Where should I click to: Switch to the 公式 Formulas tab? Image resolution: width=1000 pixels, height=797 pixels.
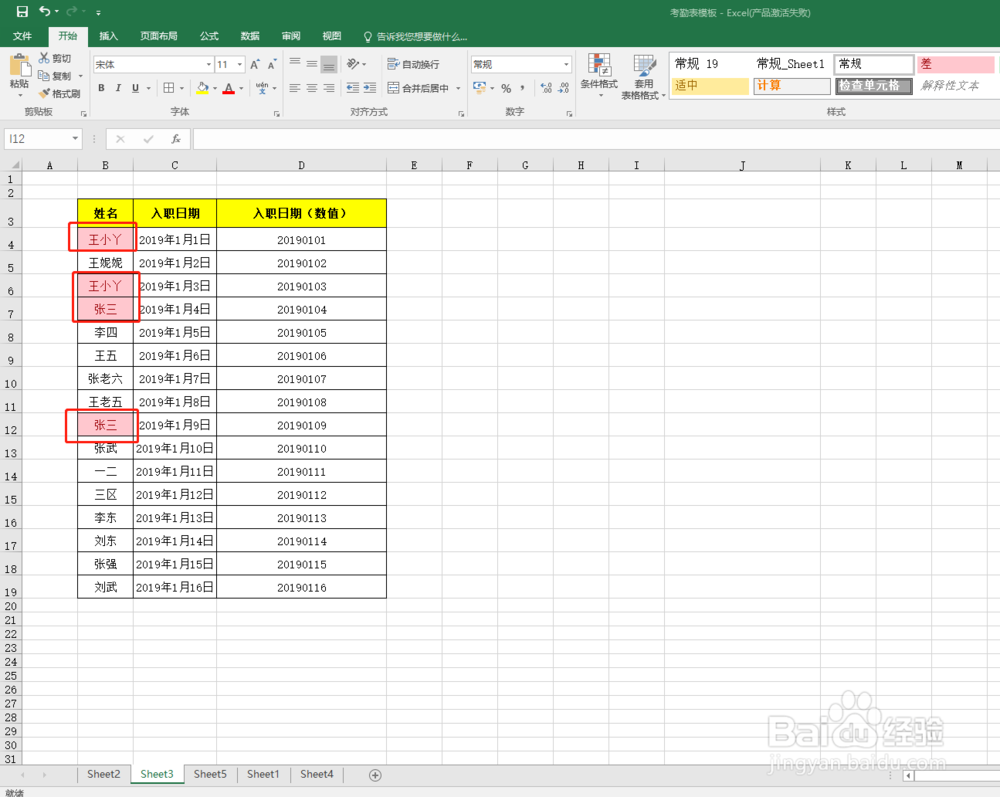coord(209,36)
